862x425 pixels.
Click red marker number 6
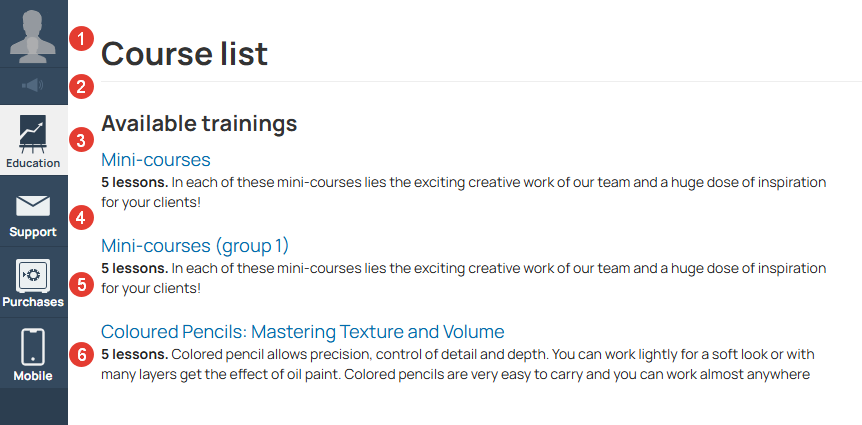click(x=81, y=355)
